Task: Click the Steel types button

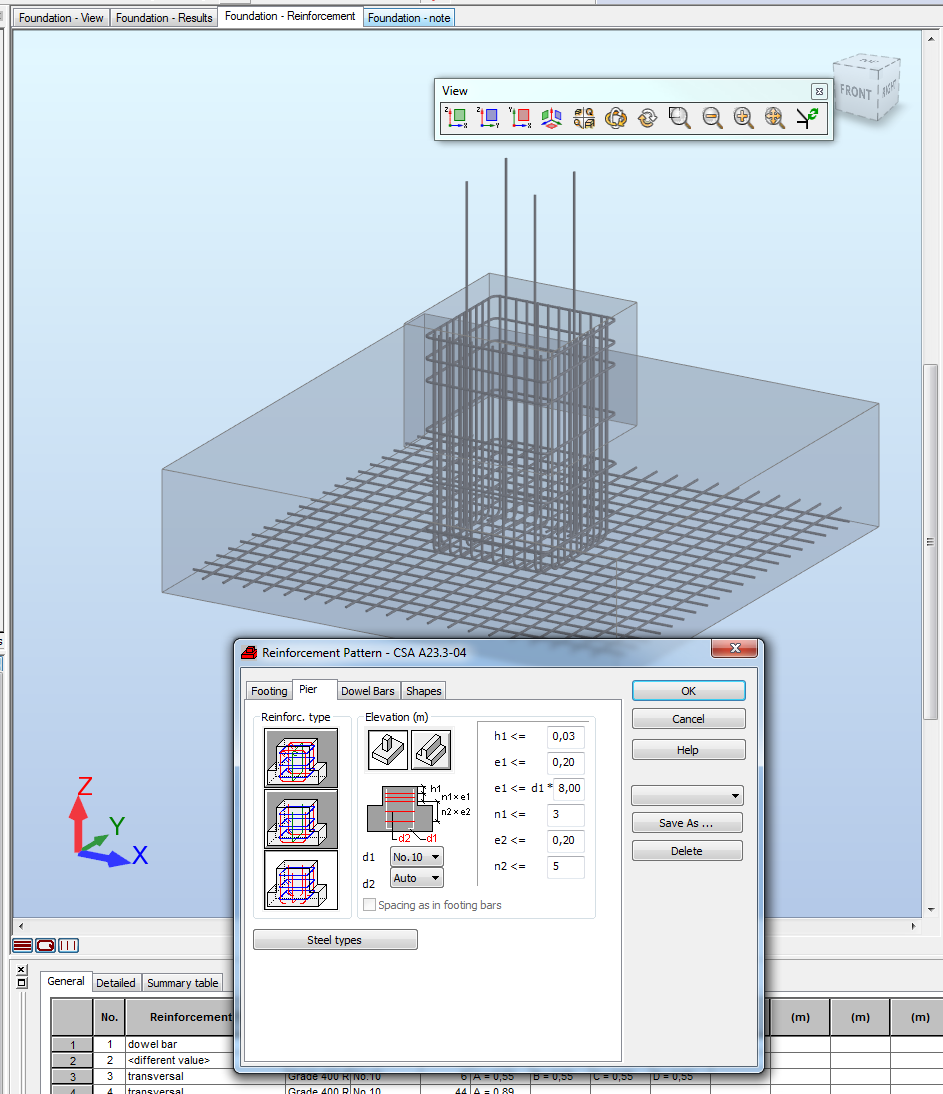Action: pyautogui.click(x=334, y=939)
